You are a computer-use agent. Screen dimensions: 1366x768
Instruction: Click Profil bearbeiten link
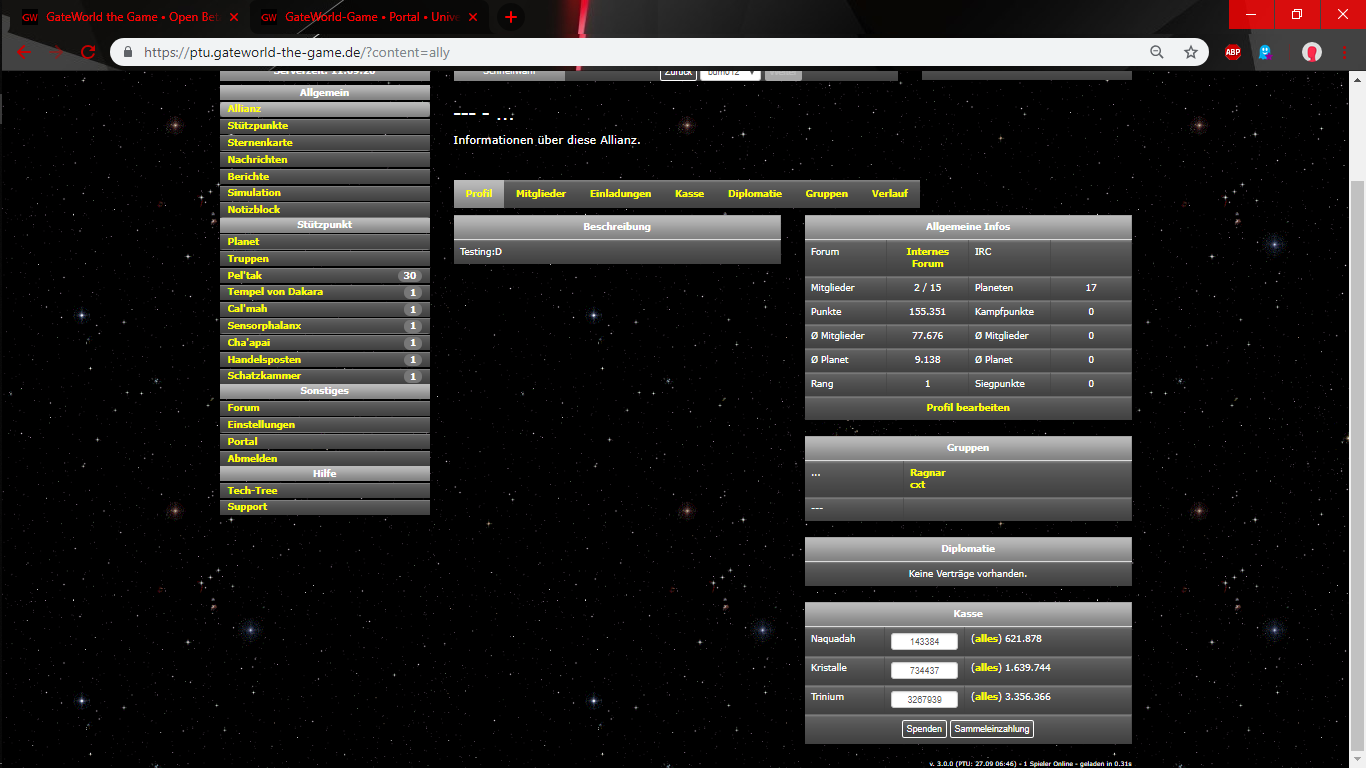point(967,408)
